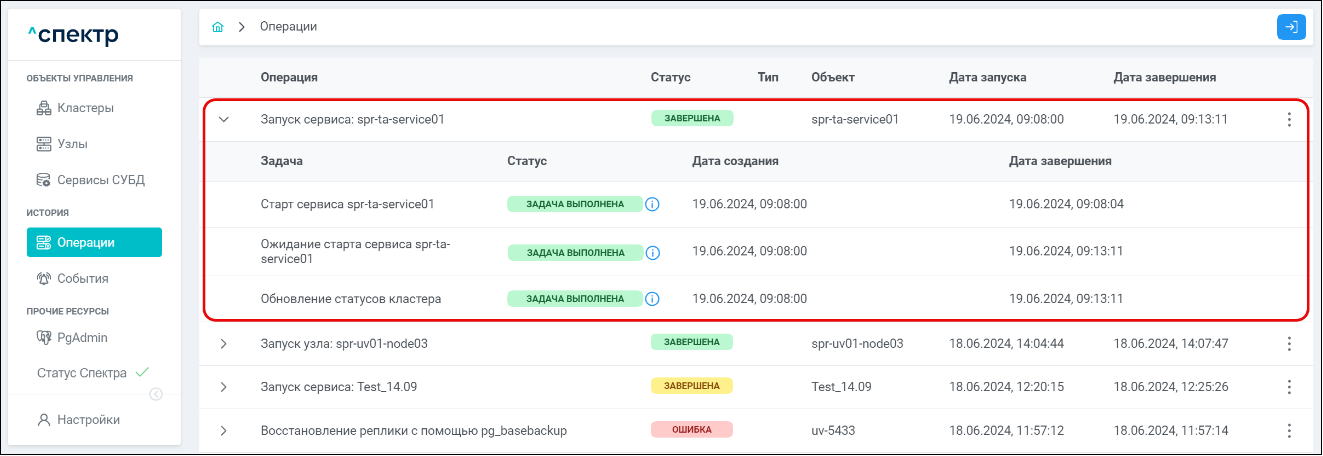
Task: Click the home icon in breadcrumb
Action: [218, 27]
